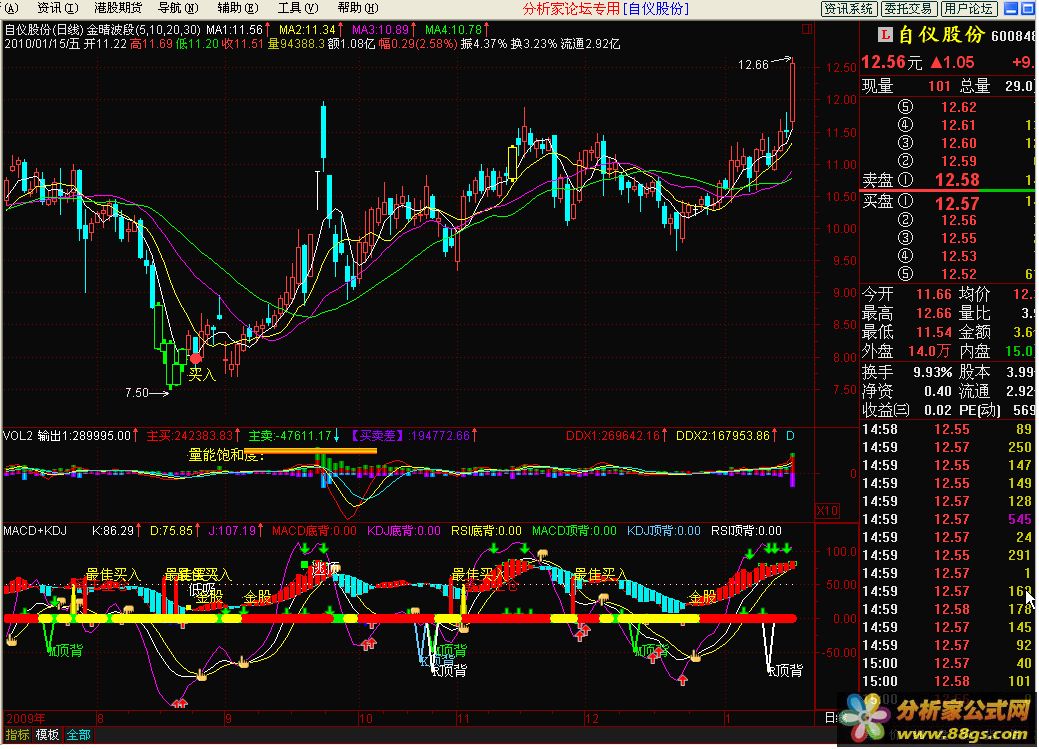Viewport: 1039px width, 749px height.
Task: Switch to the 全部 tab
Action: 78,734
